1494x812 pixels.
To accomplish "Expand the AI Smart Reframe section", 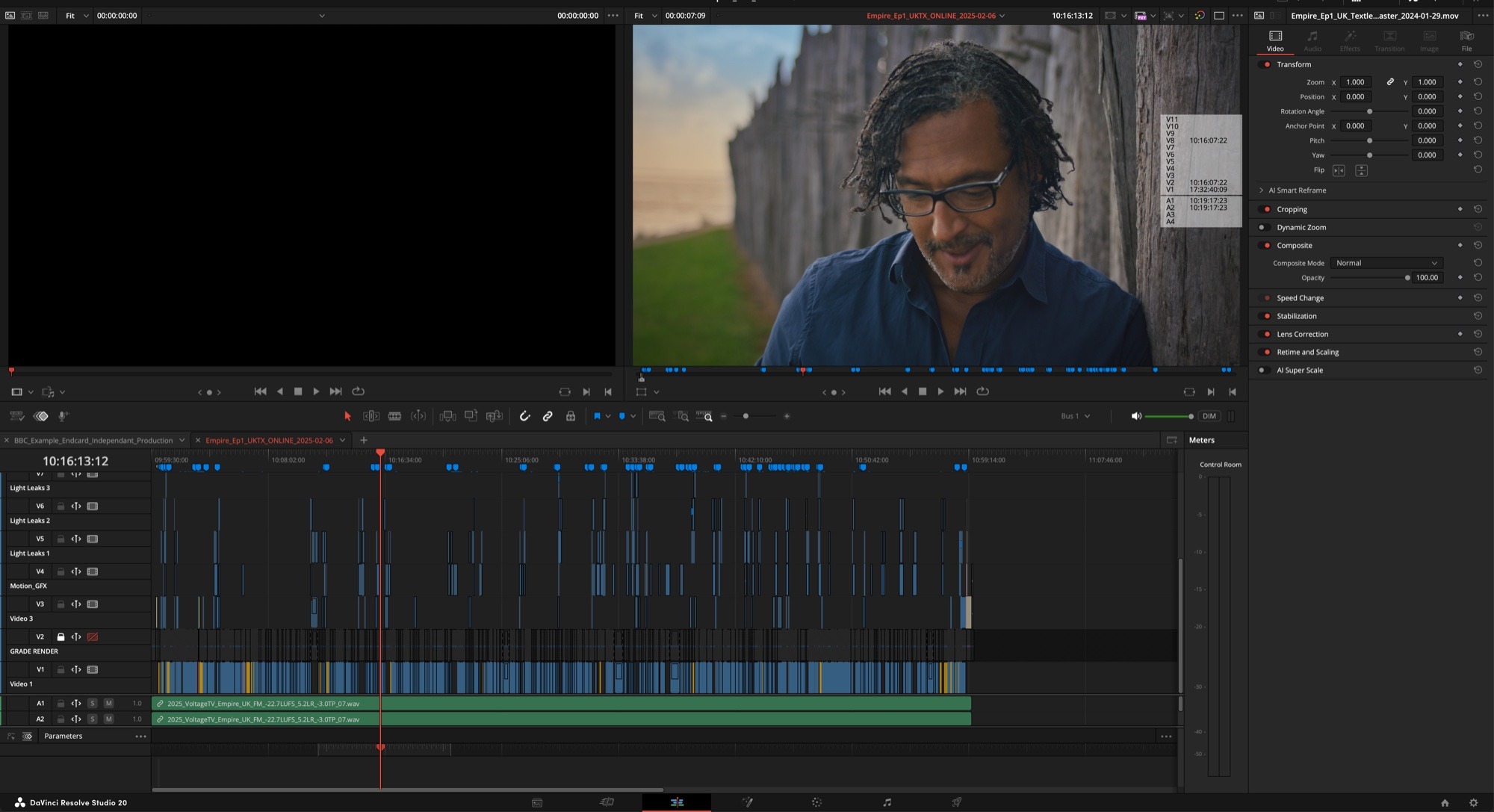I will pyautogui.click(x=1262, y=190).
